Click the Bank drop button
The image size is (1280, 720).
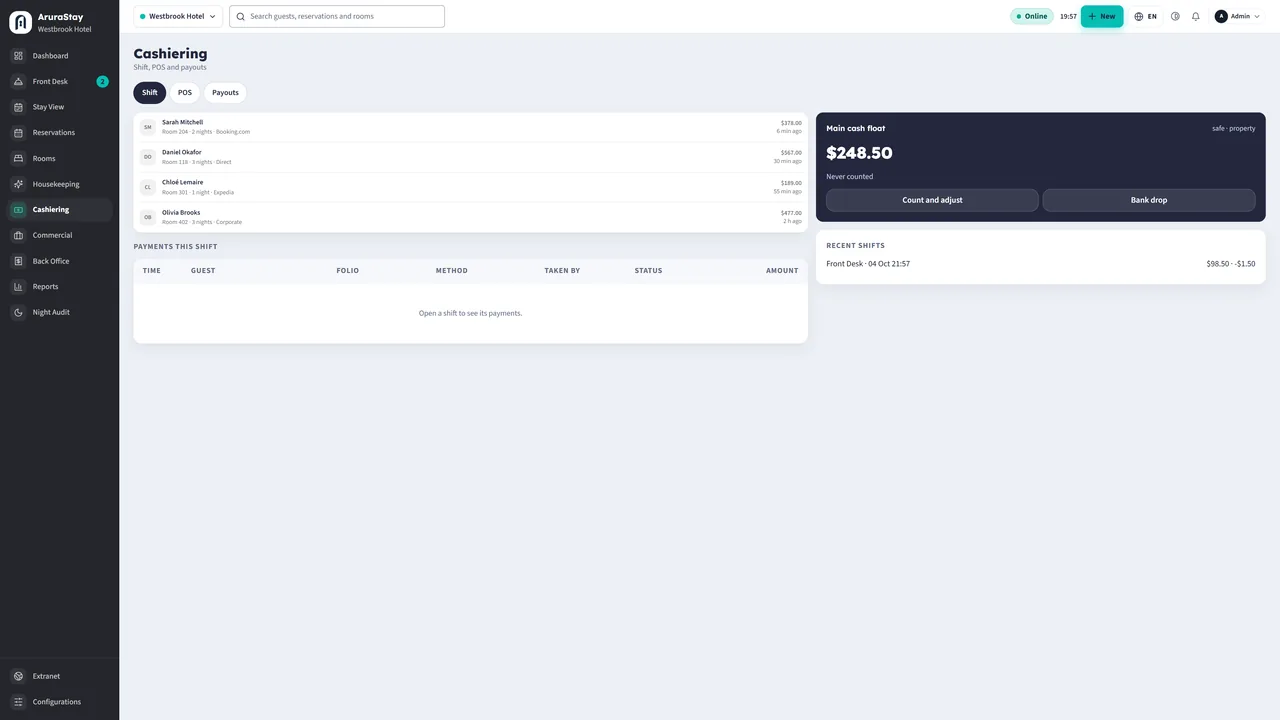pos(1149,200)
